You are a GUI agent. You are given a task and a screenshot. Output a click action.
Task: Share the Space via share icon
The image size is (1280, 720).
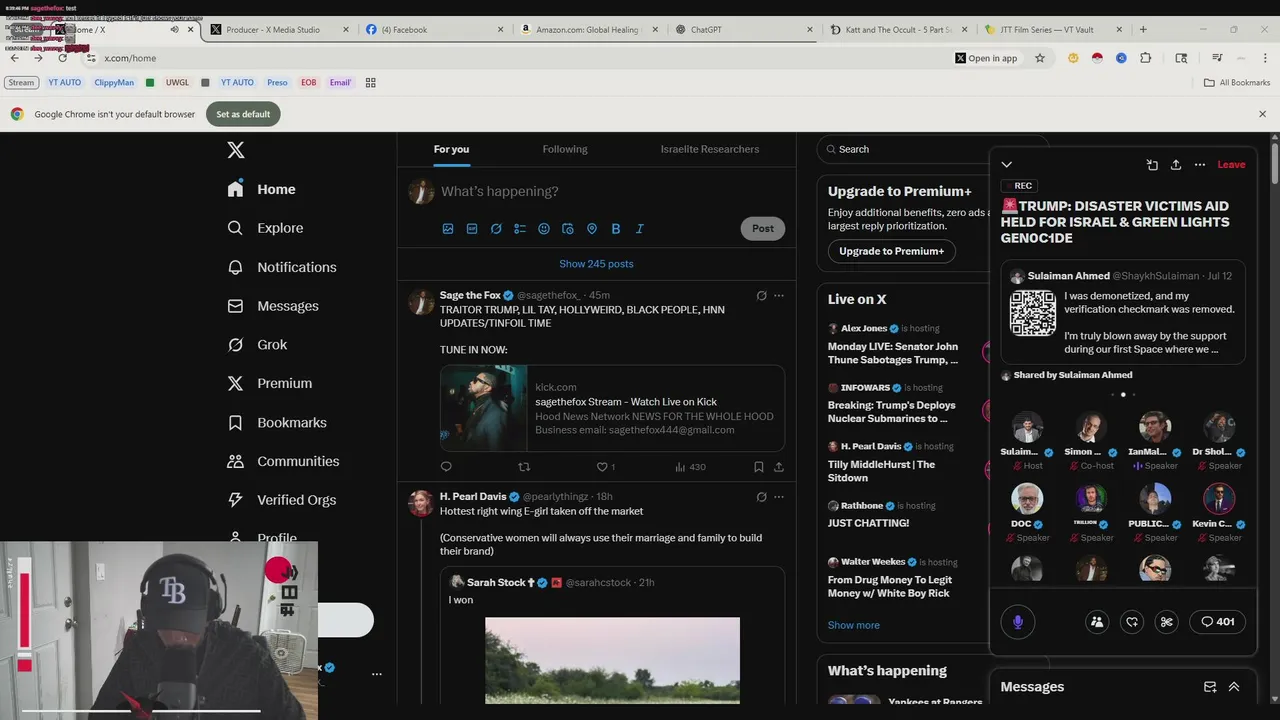click(x=1176, y=165)
